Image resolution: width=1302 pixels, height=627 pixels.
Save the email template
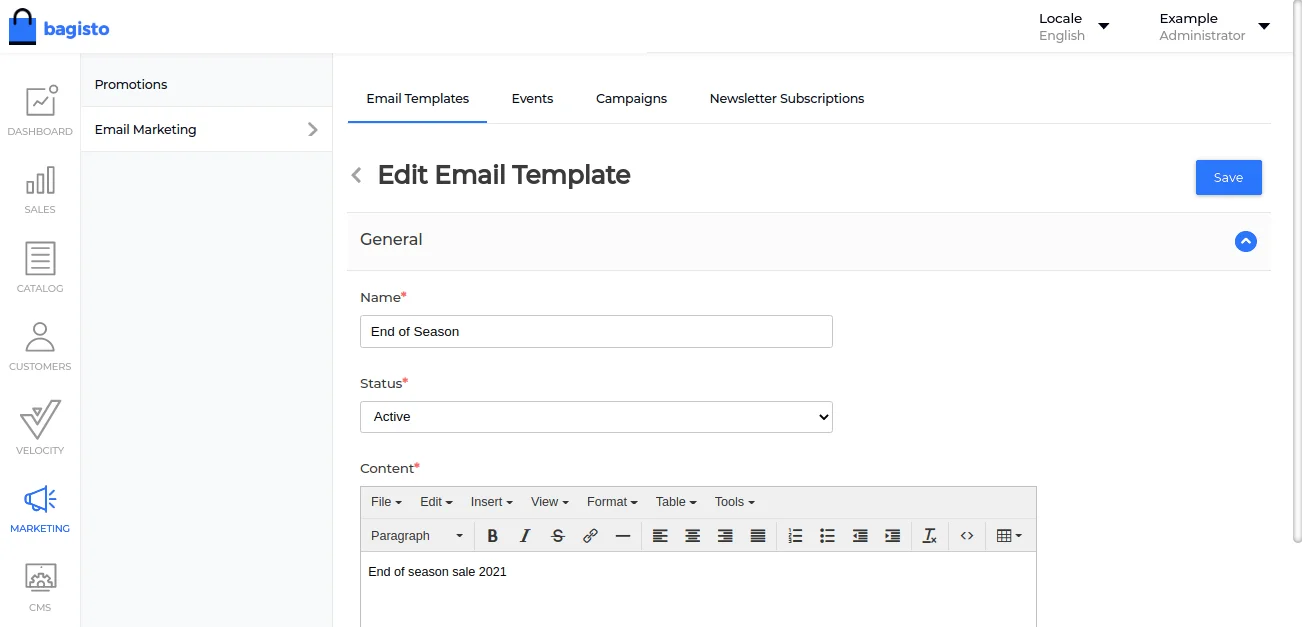point(1228,178)
